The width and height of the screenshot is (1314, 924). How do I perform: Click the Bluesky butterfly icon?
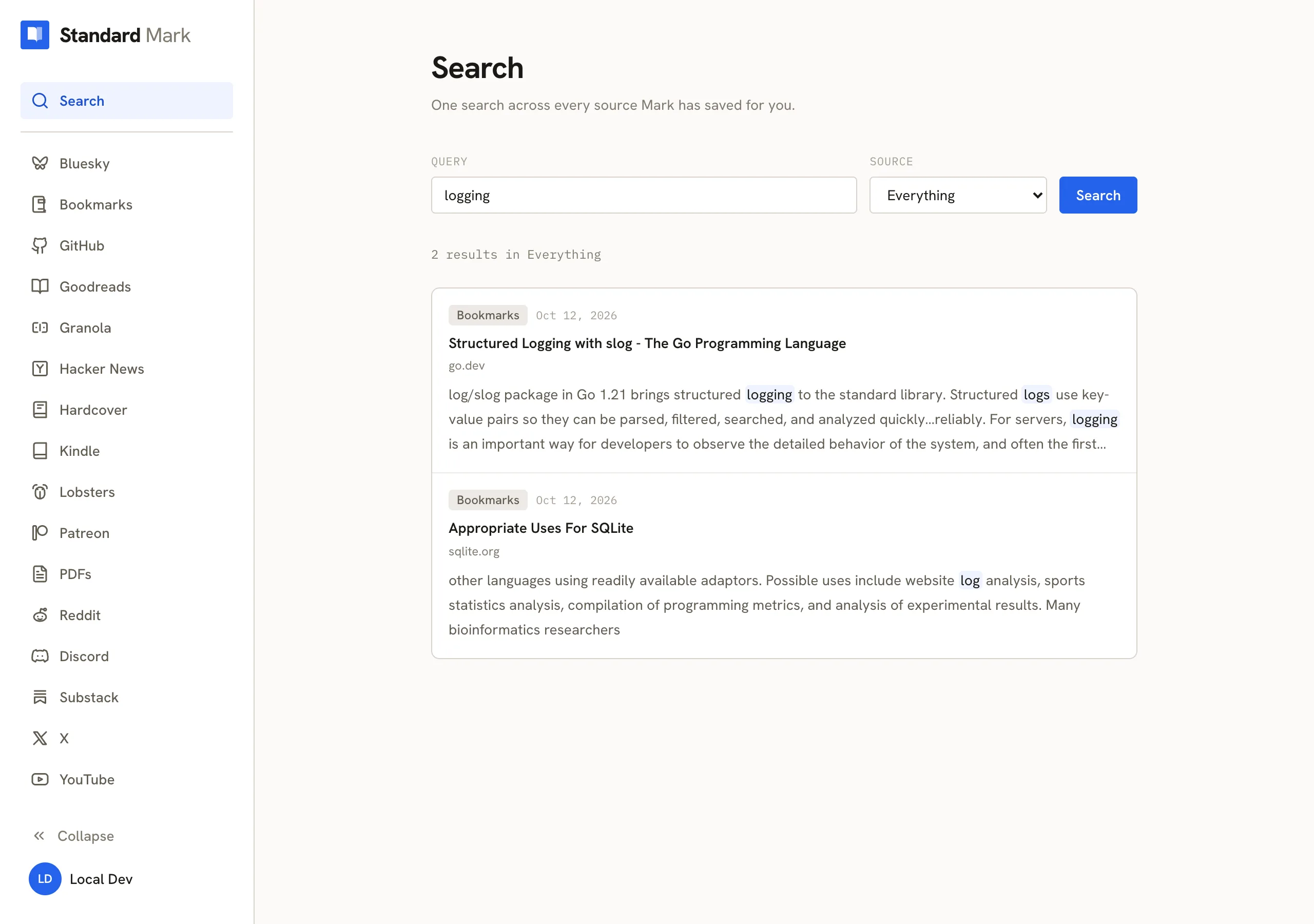(x=40, y=163)
